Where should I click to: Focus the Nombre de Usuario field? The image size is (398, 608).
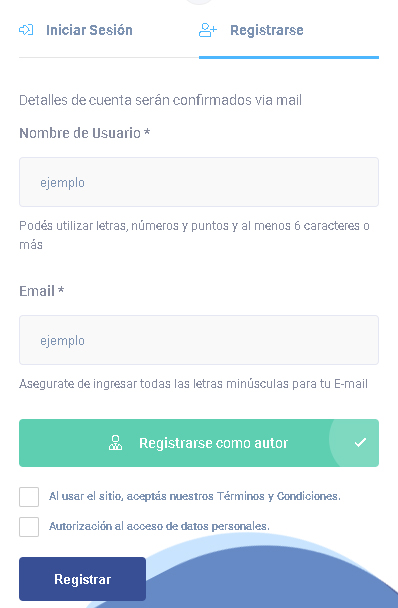199,182
